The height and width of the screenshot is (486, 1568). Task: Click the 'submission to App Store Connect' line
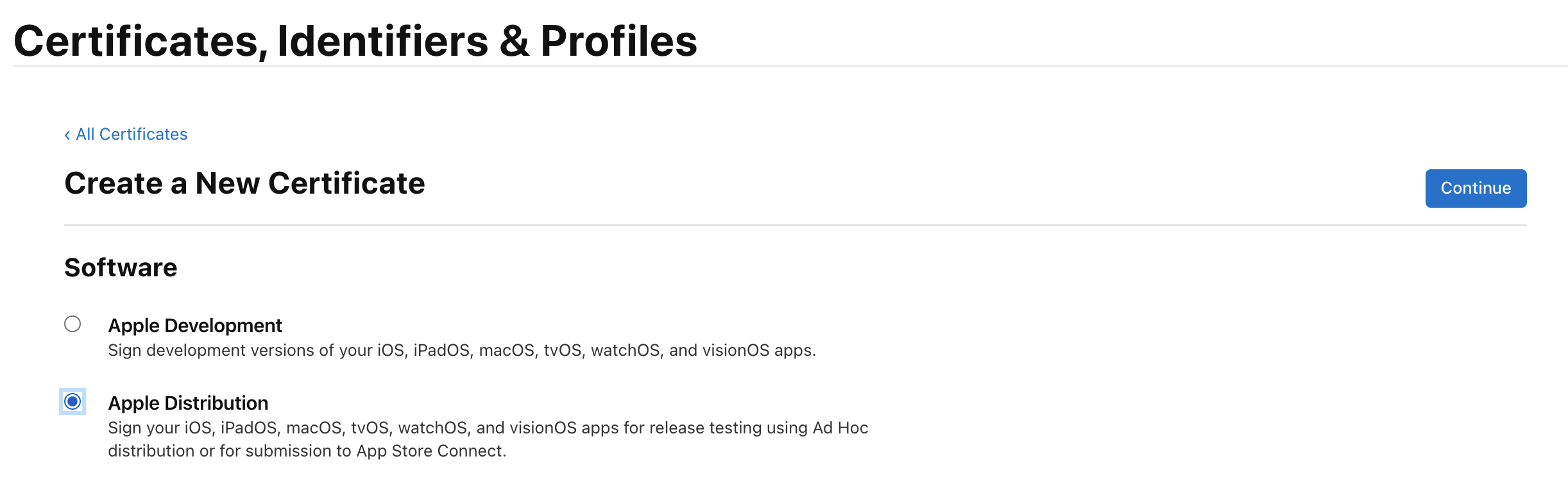point(307,451)
